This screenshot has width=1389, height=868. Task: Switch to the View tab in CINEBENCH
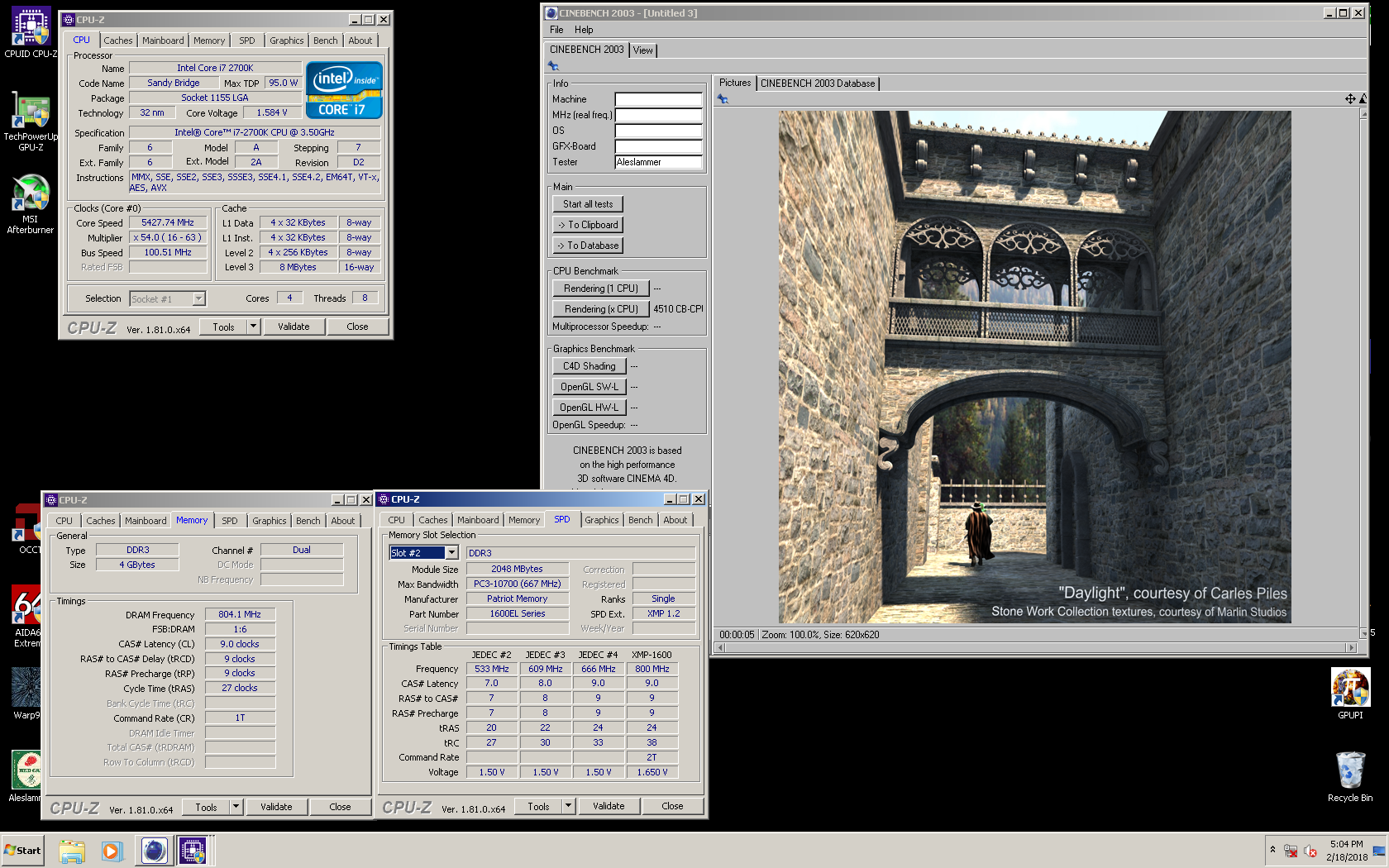point(643,50)
